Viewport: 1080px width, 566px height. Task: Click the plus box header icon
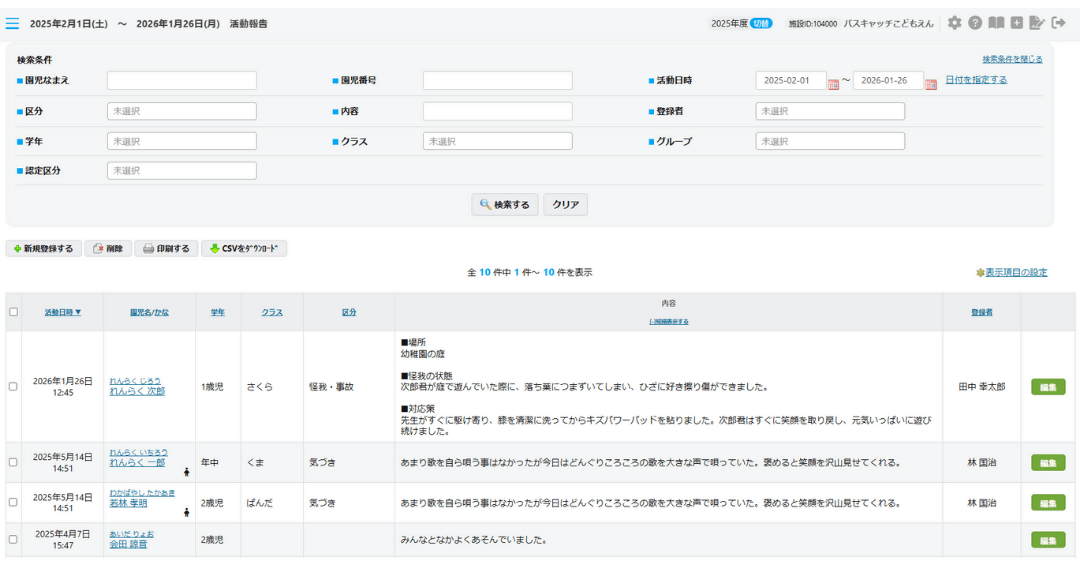[x=1017, y=23]
